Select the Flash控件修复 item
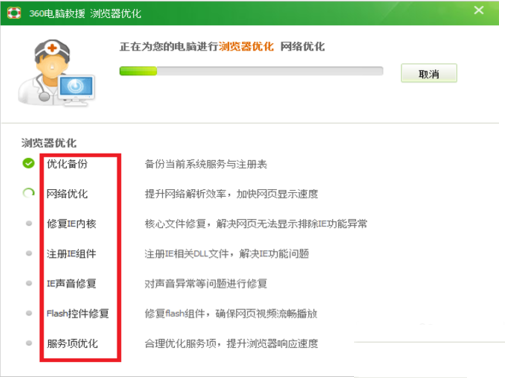The height and width of the screenshot is (378, 505). (78, 313)
